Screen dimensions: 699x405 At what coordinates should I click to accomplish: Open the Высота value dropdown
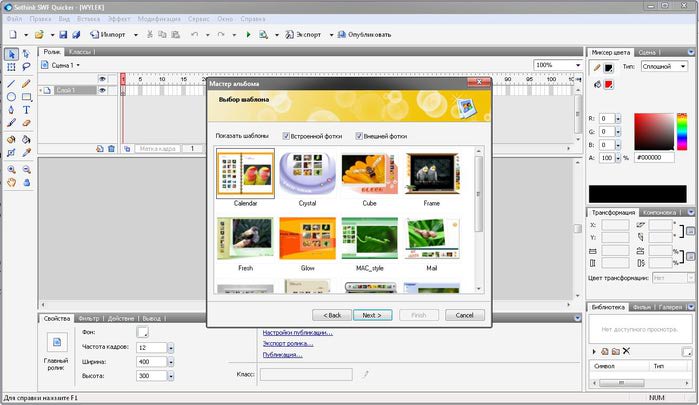(171, 376)
